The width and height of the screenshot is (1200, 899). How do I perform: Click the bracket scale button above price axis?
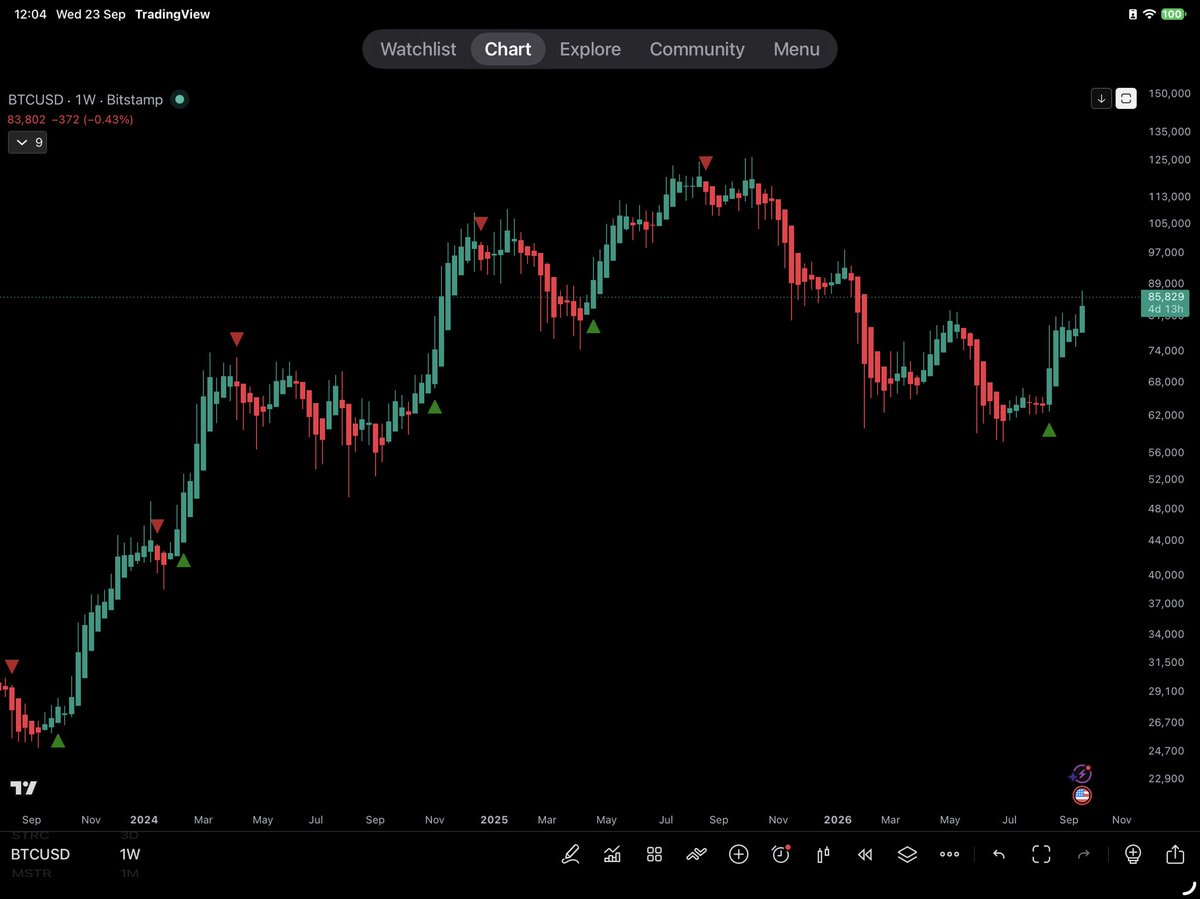pyautogui.click(x=1126, y=98)
